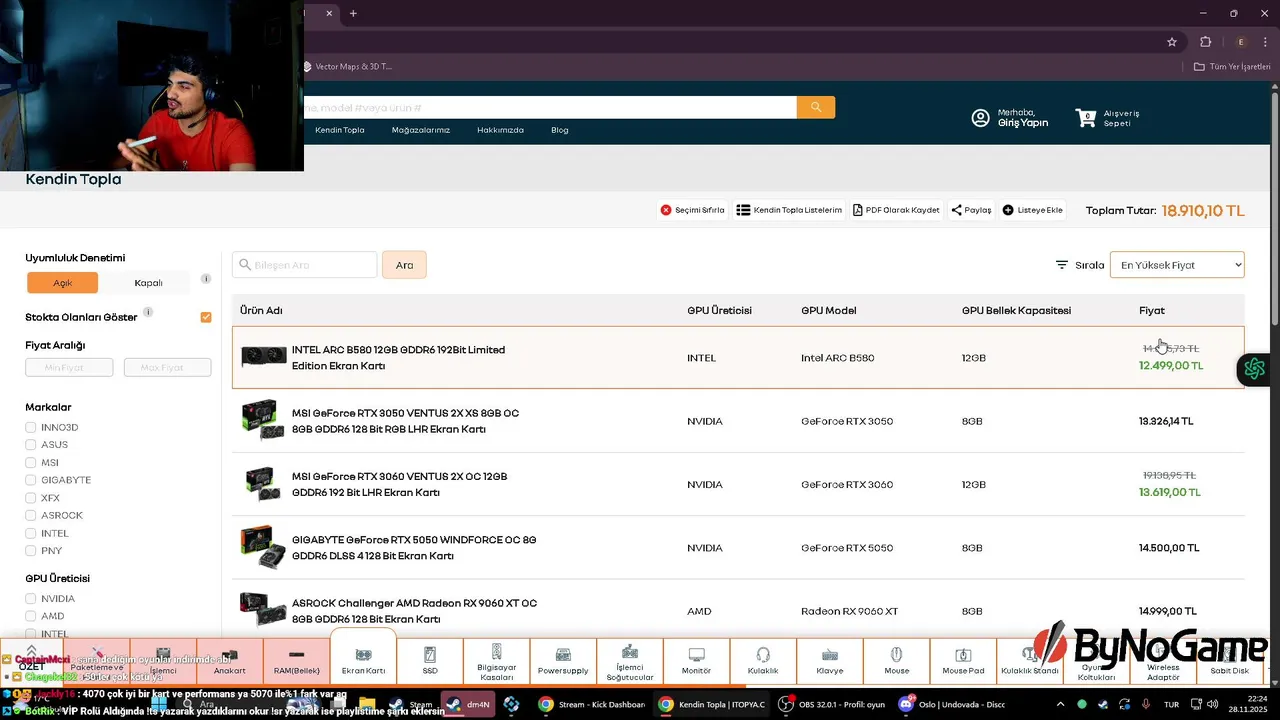
Task: Open the Alışveriş Sepeti cart icon
Action: point(1086,118)
